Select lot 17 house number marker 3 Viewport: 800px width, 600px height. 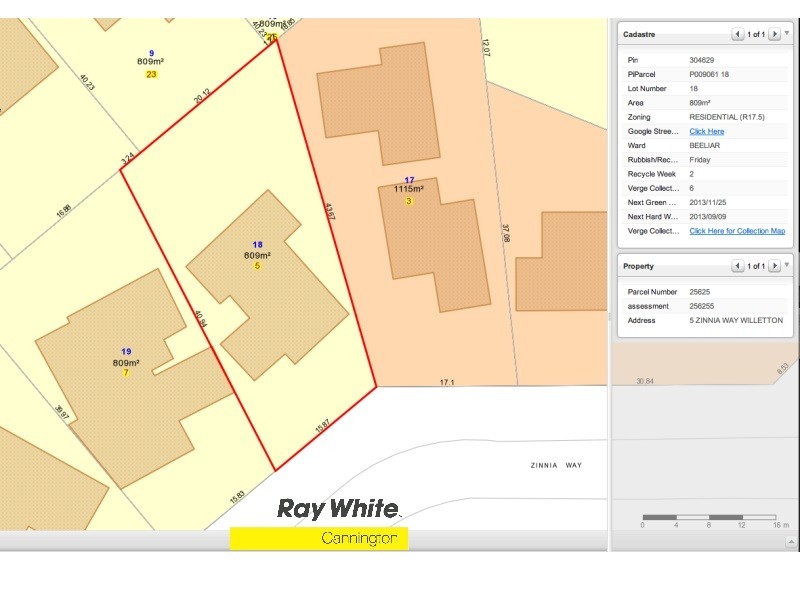coord(408,201)
